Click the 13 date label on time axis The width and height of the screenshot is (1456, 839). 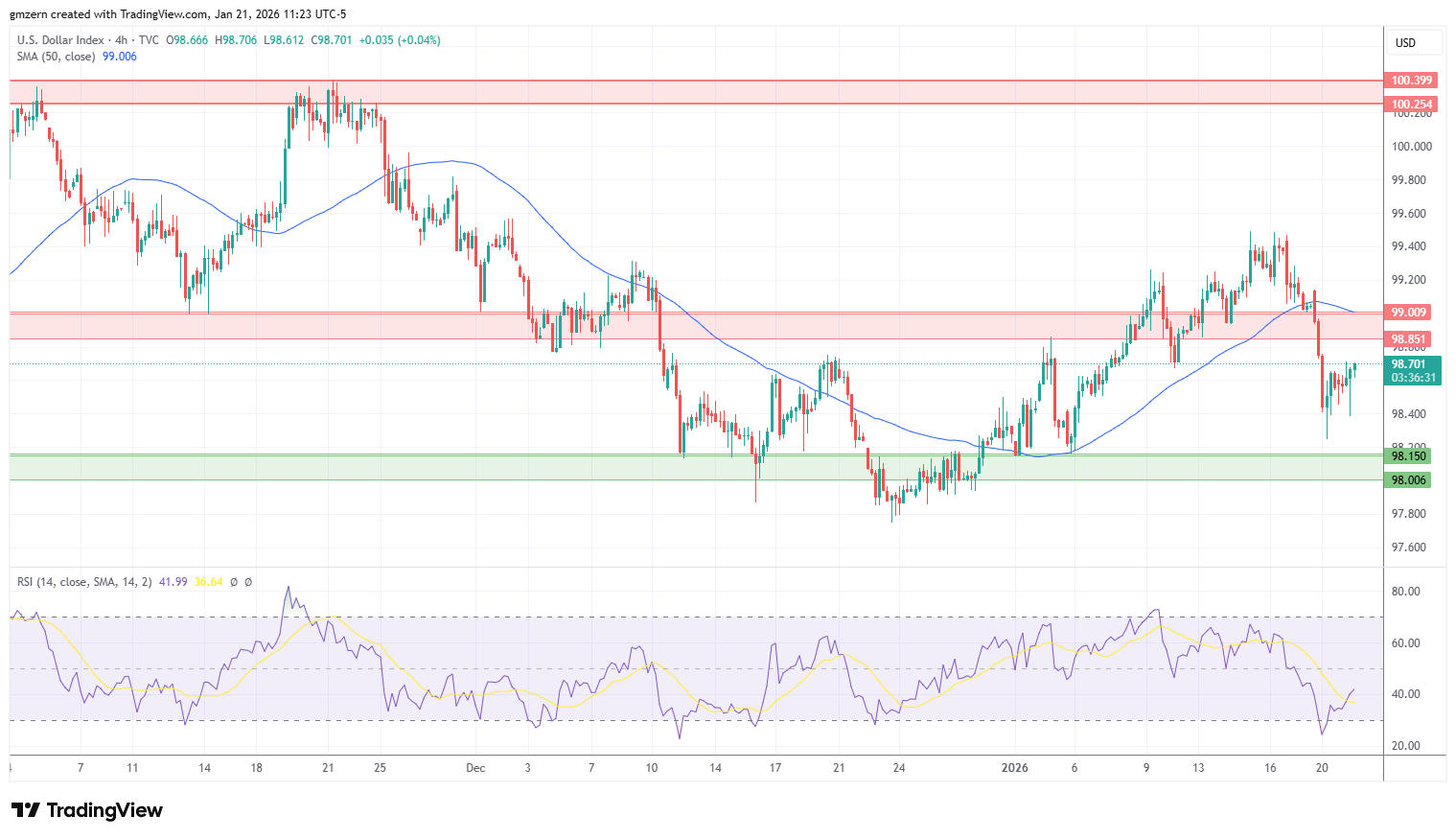coord(1198,768)
